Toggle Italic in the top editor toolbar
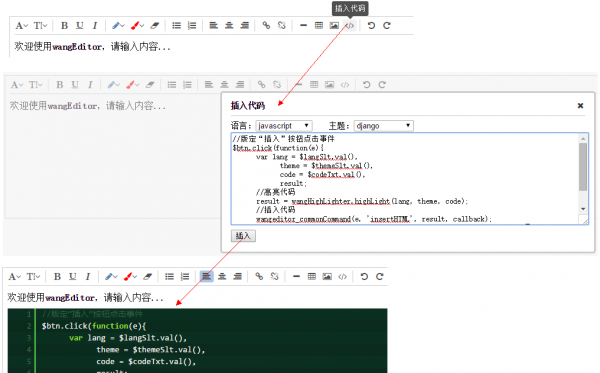 [x=95, y=26]
